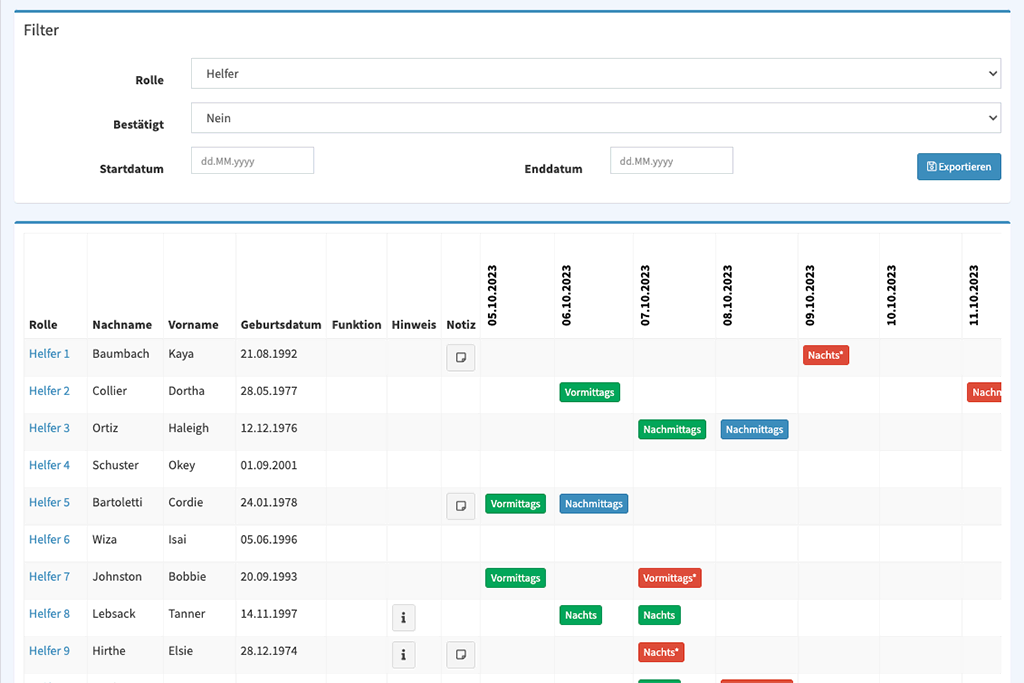The height and width of the screenshot is (683, 1024).
Task: Select Ortiz's blue Nachmittags shift
Action: [754, 430]
